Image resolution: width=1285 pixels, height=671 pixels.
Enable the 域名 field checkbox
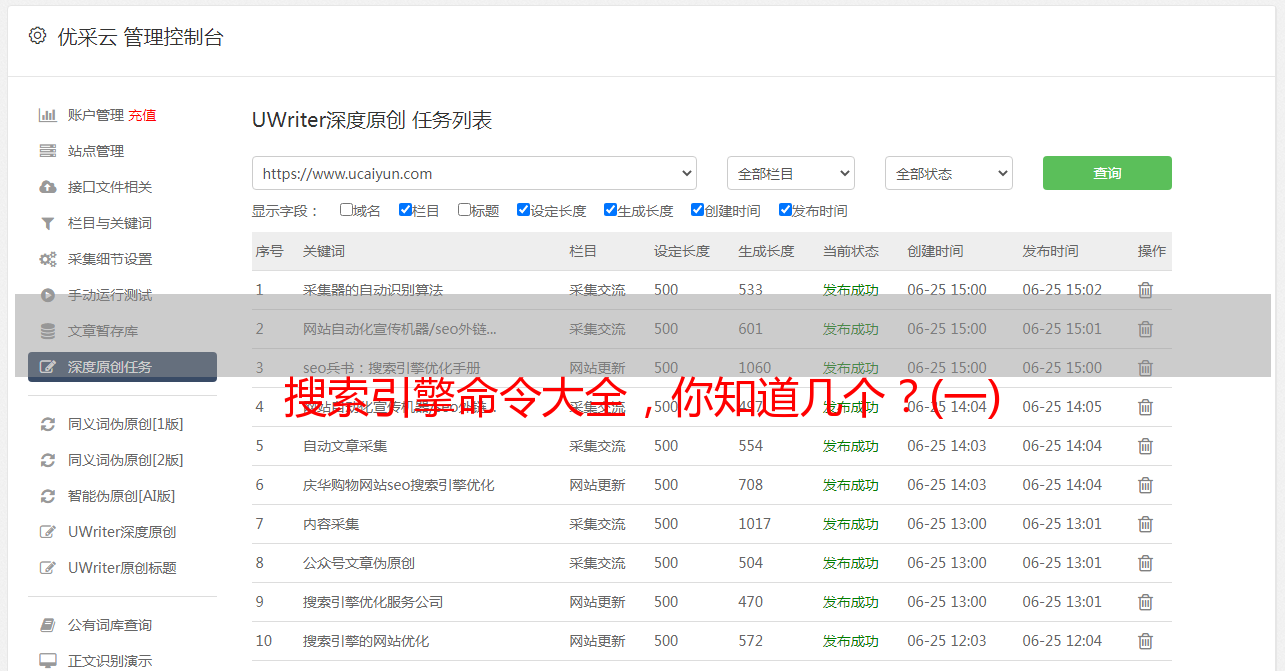pyautogui.click(x=346, y=210)
